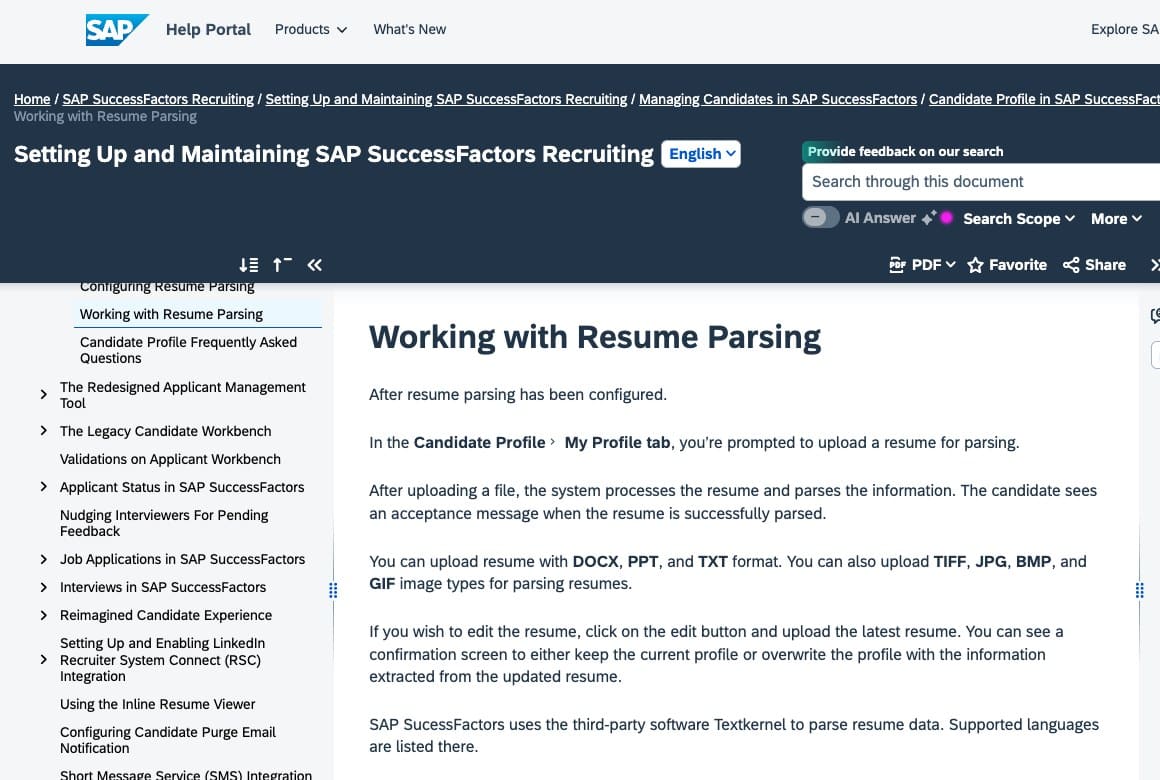
Task: Open What's New menu item
Action: pyautogui.click(x=410, y=30)
